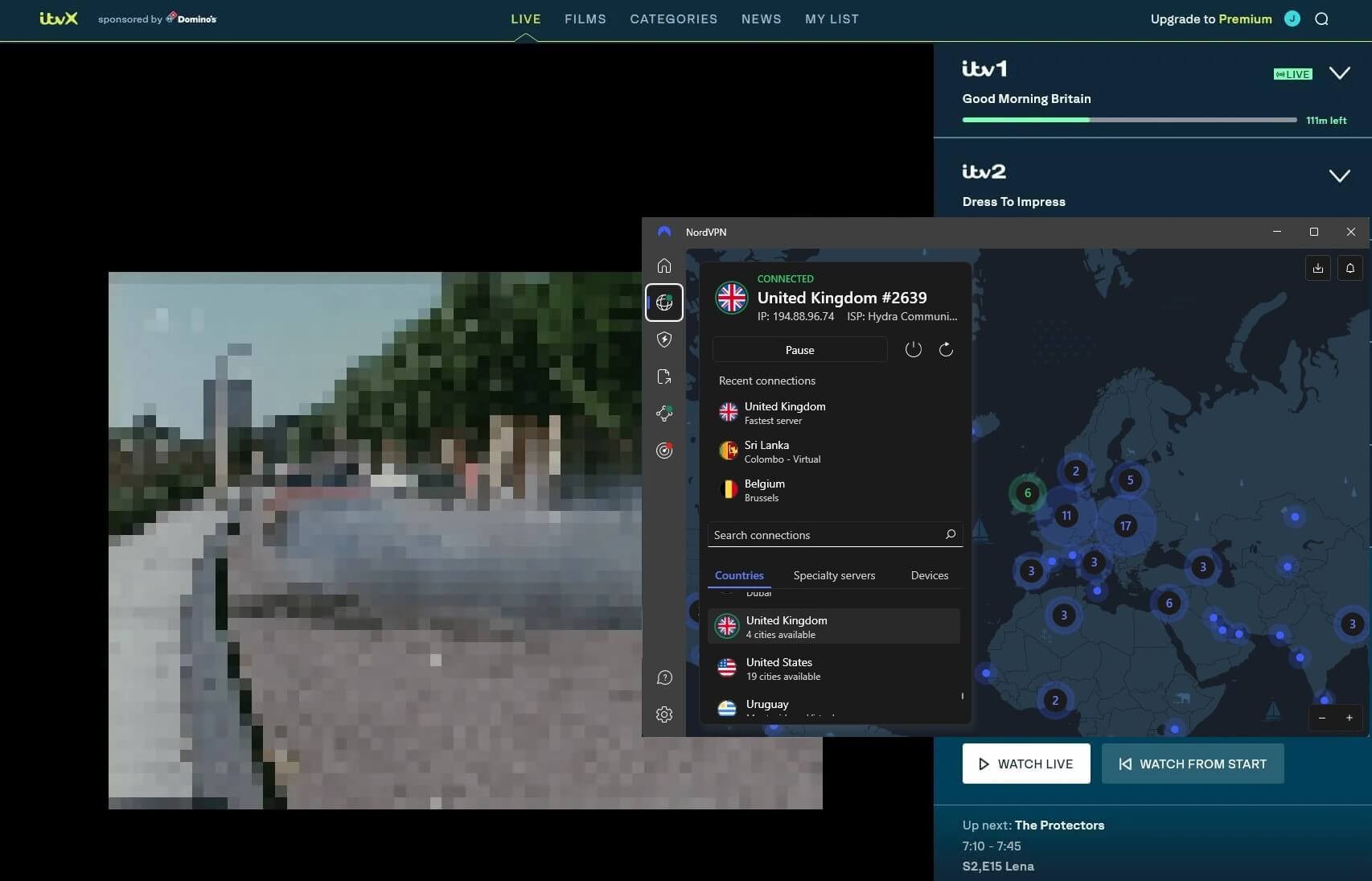
Task: Click NordVPN country list scrollbar
Action: point(962,696)
